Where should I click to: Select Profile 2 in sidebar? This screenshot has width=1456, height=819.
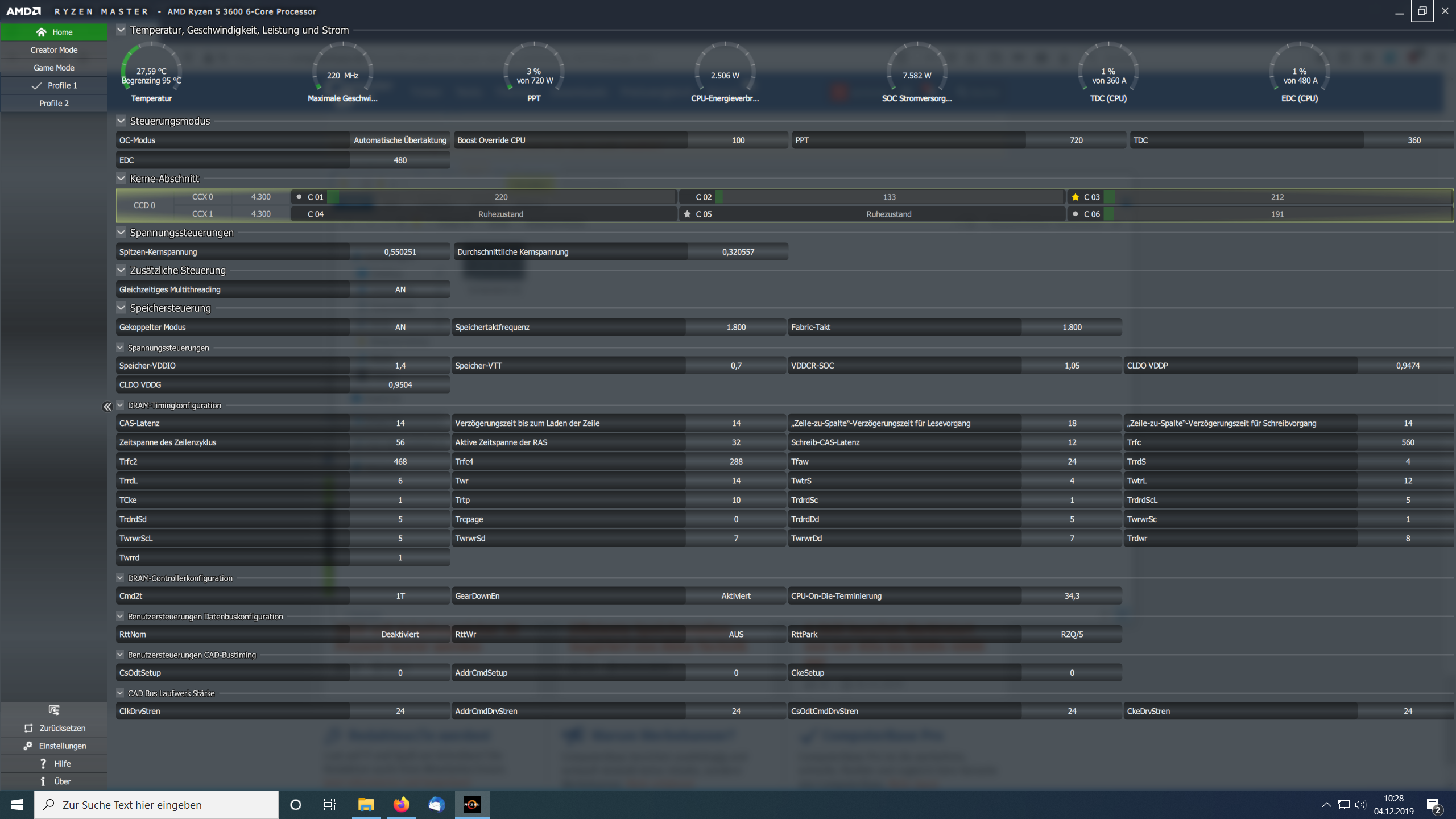[54, 103]
